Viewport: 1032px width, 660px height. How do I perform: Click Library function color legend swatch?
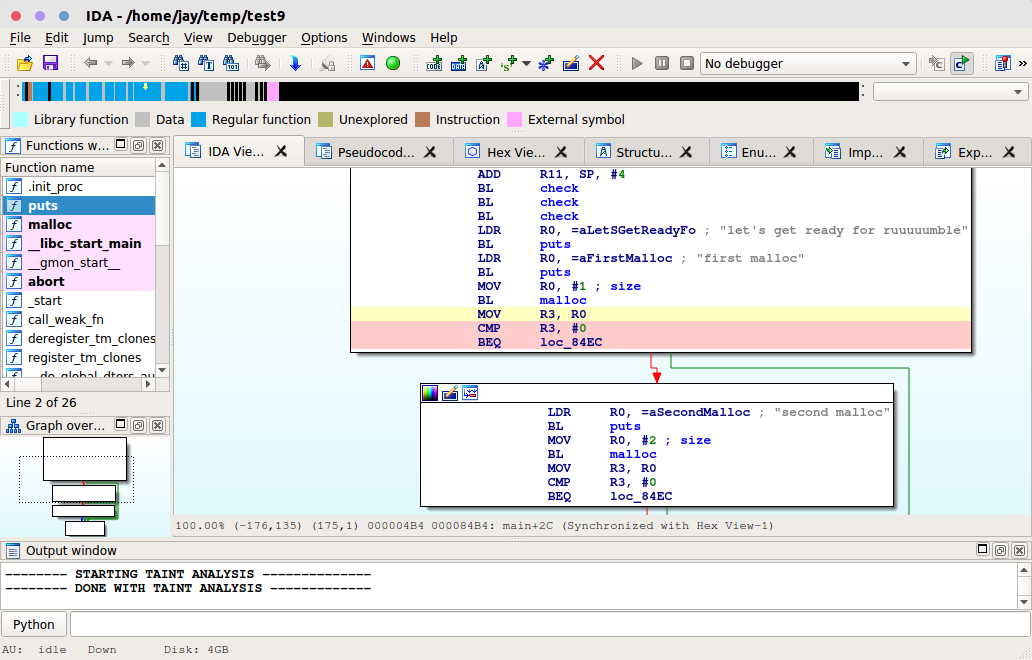pyautogui.click(x=20, y=119)
